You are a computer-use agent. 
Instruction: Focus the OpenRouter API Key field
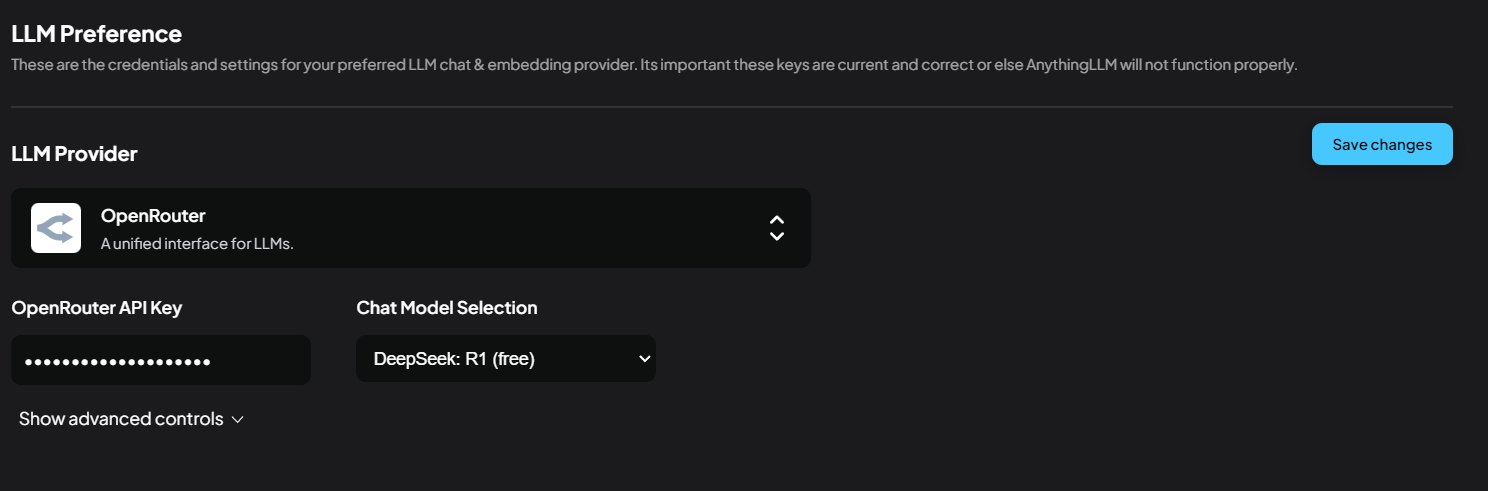pos(160,360)
